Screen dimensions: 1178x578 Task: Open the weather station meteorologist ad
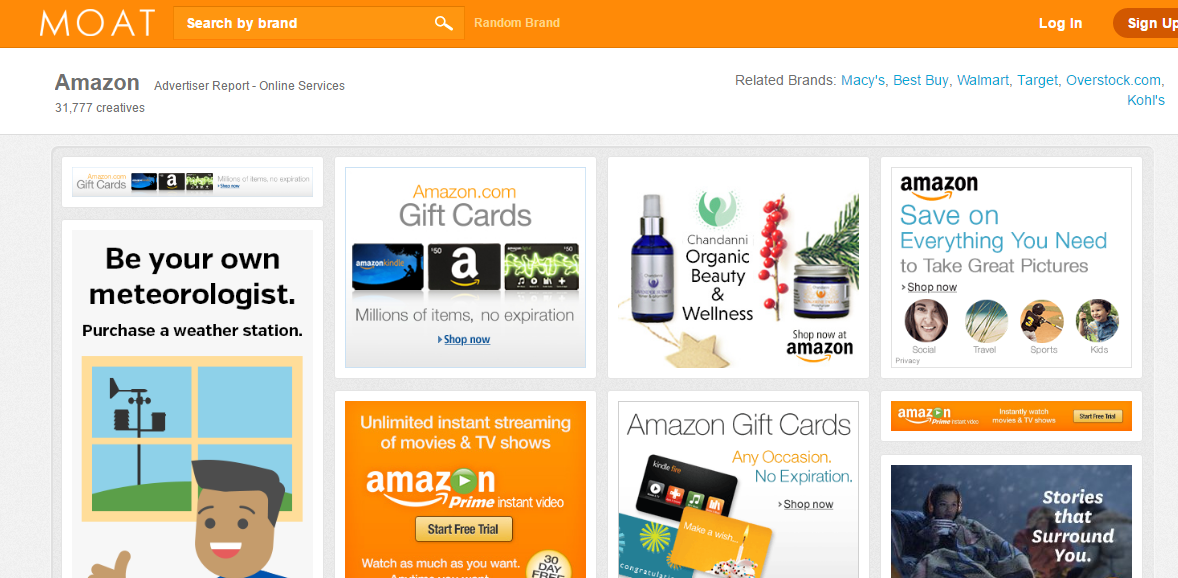[x=192, y=404]
